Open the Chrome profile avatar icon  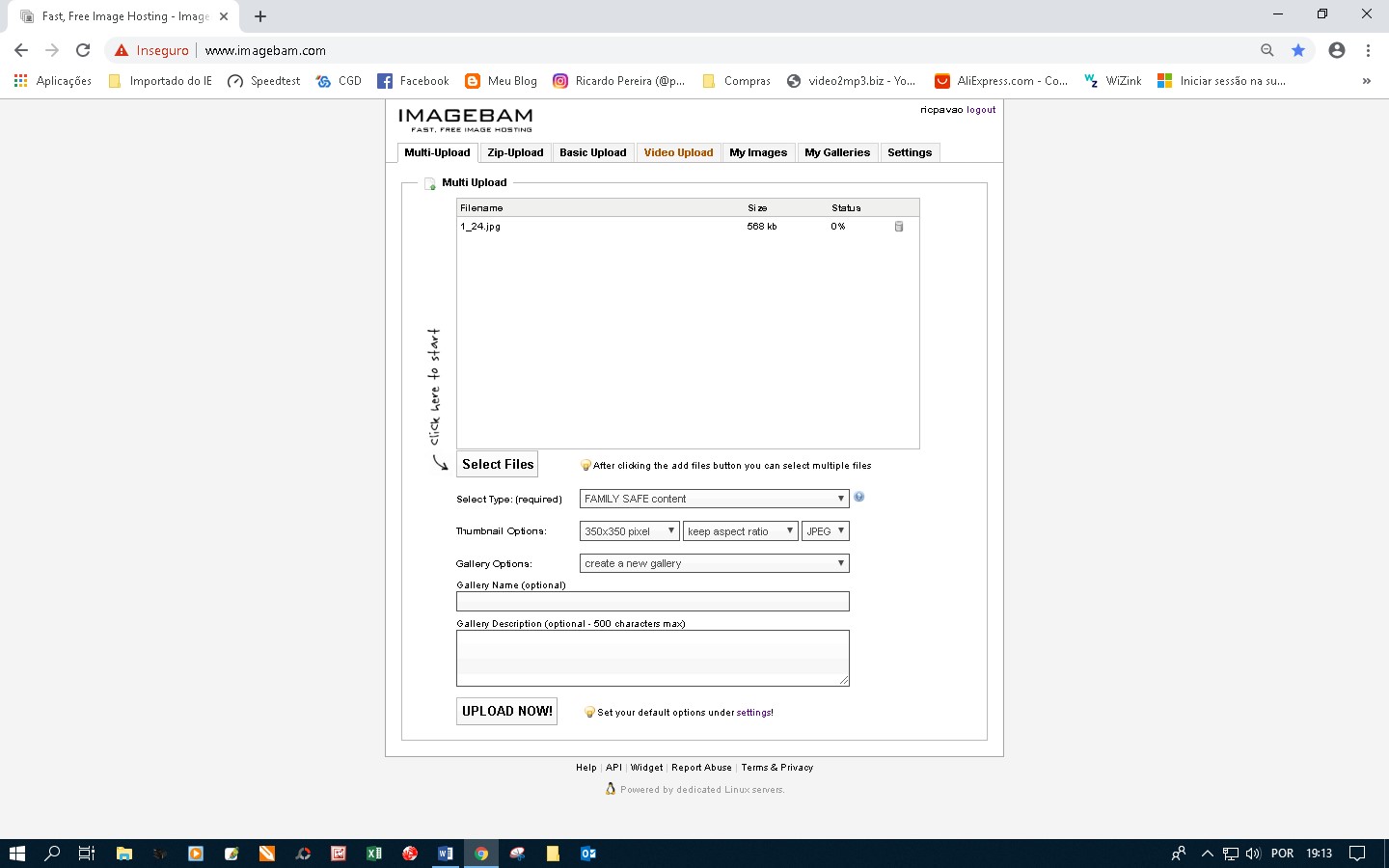[x=1337, y=50]
